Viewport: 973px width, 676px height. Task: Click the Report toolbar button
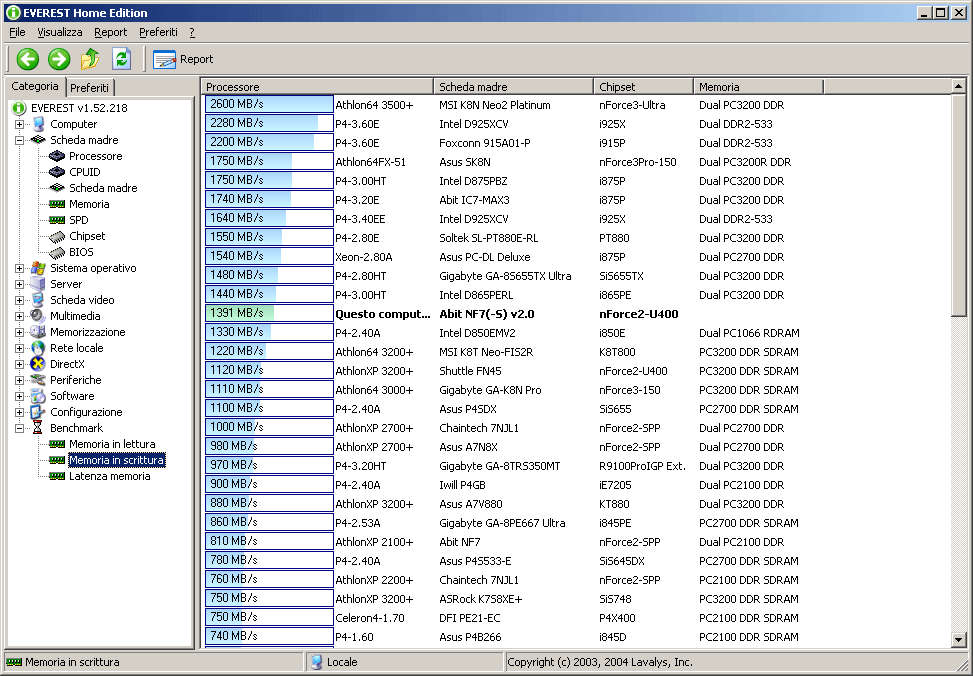tap(183, 60)
